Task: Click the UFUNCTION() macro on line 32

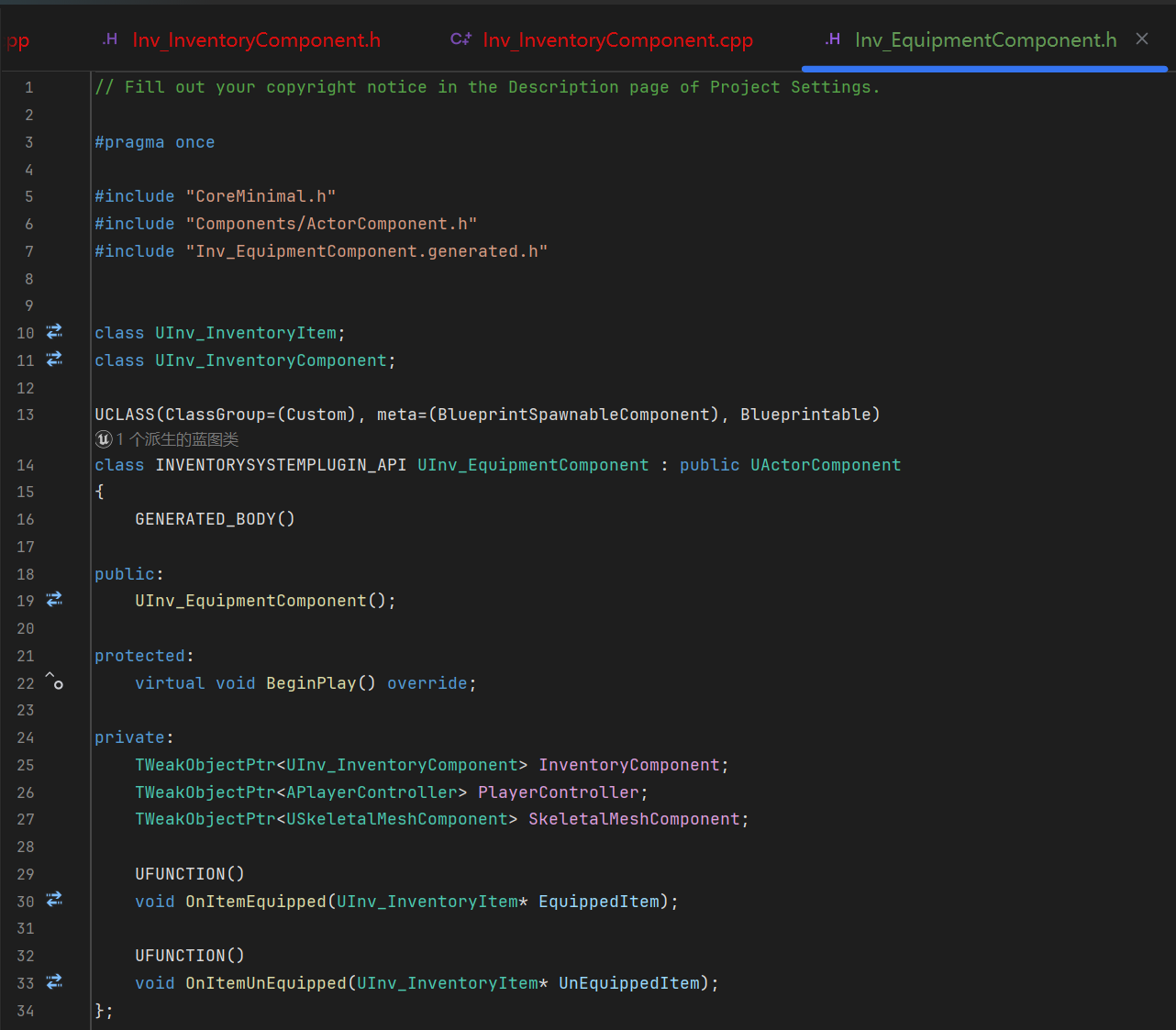Action: point(190,956)
